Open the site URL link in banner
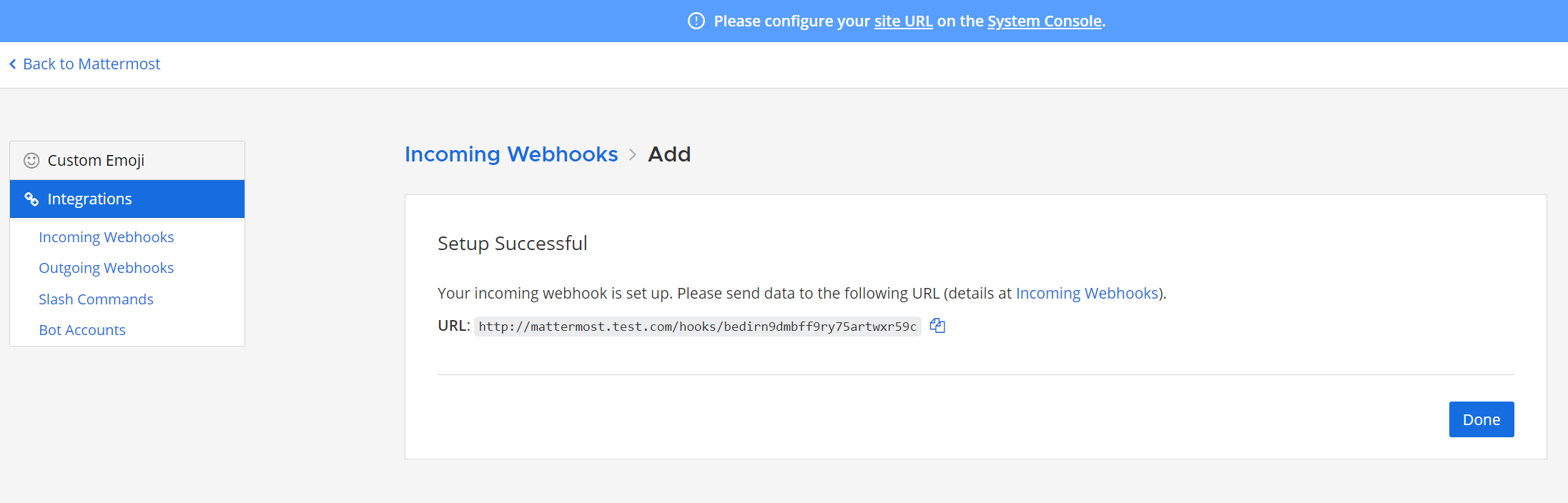This screenshot has width=1568, height=503. coord(903,21)
